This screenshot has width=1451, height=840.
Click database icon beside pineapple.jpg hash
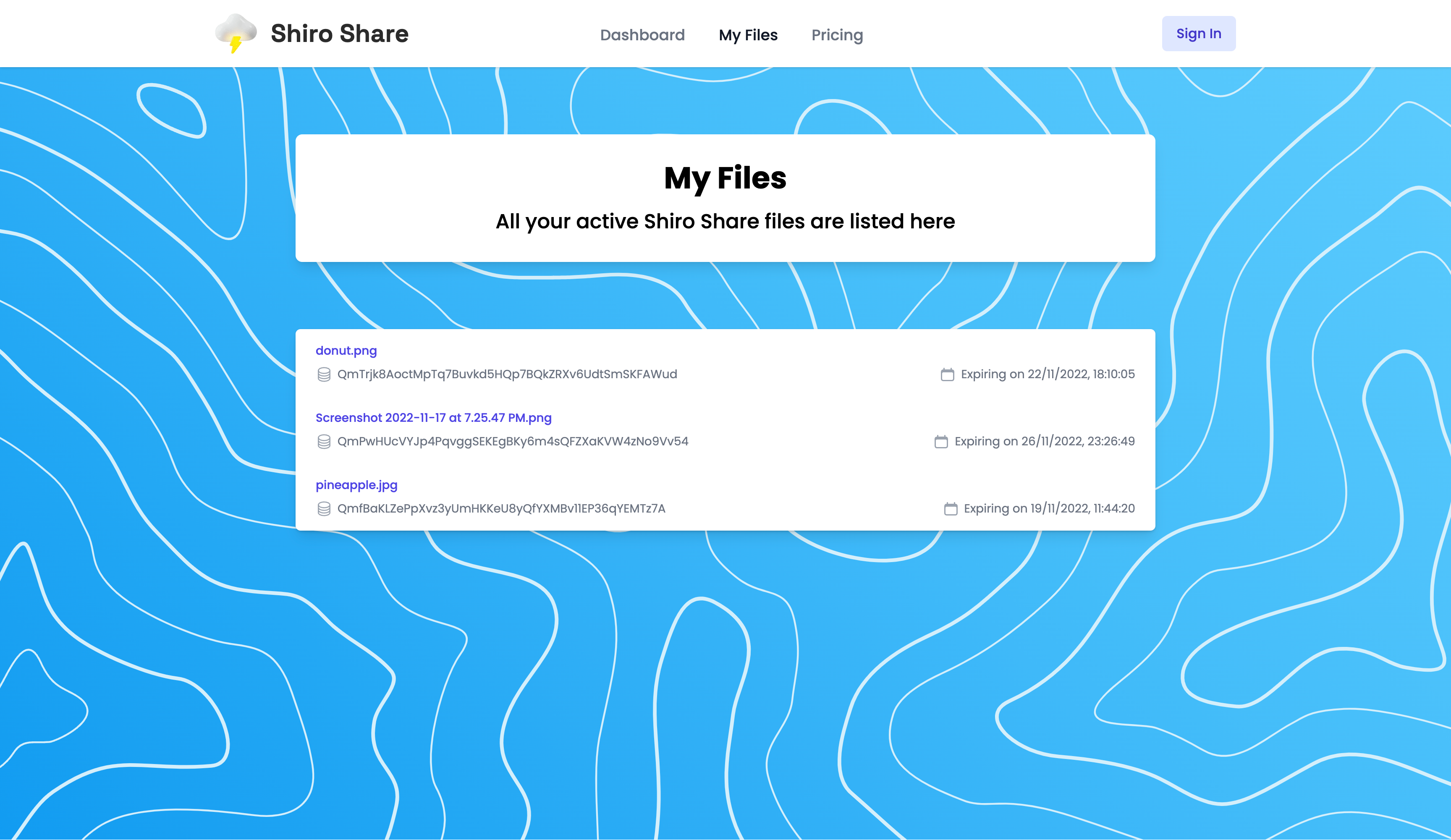point(324,509)
